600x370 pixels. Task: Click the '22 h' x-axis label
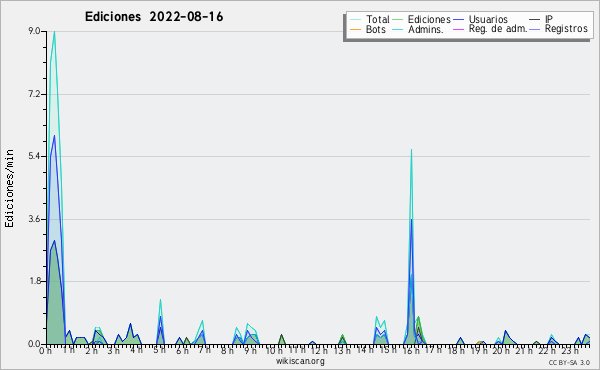click(x=547, y=350)
